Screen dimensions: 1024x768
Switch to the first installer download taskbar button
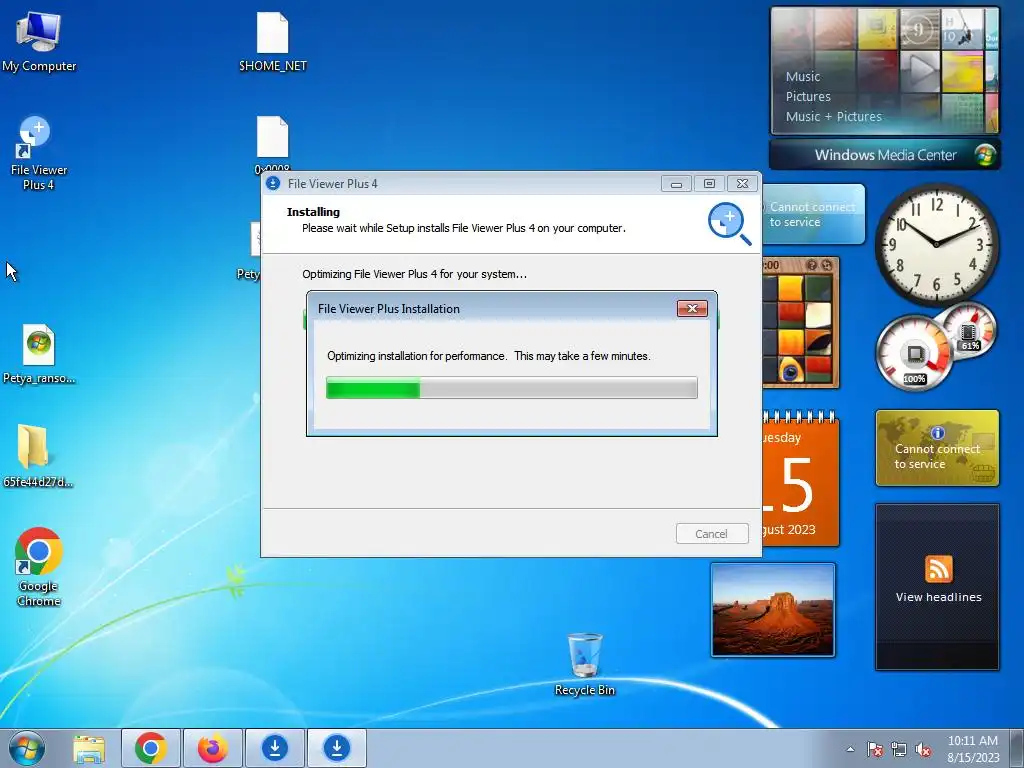point(274,748)
